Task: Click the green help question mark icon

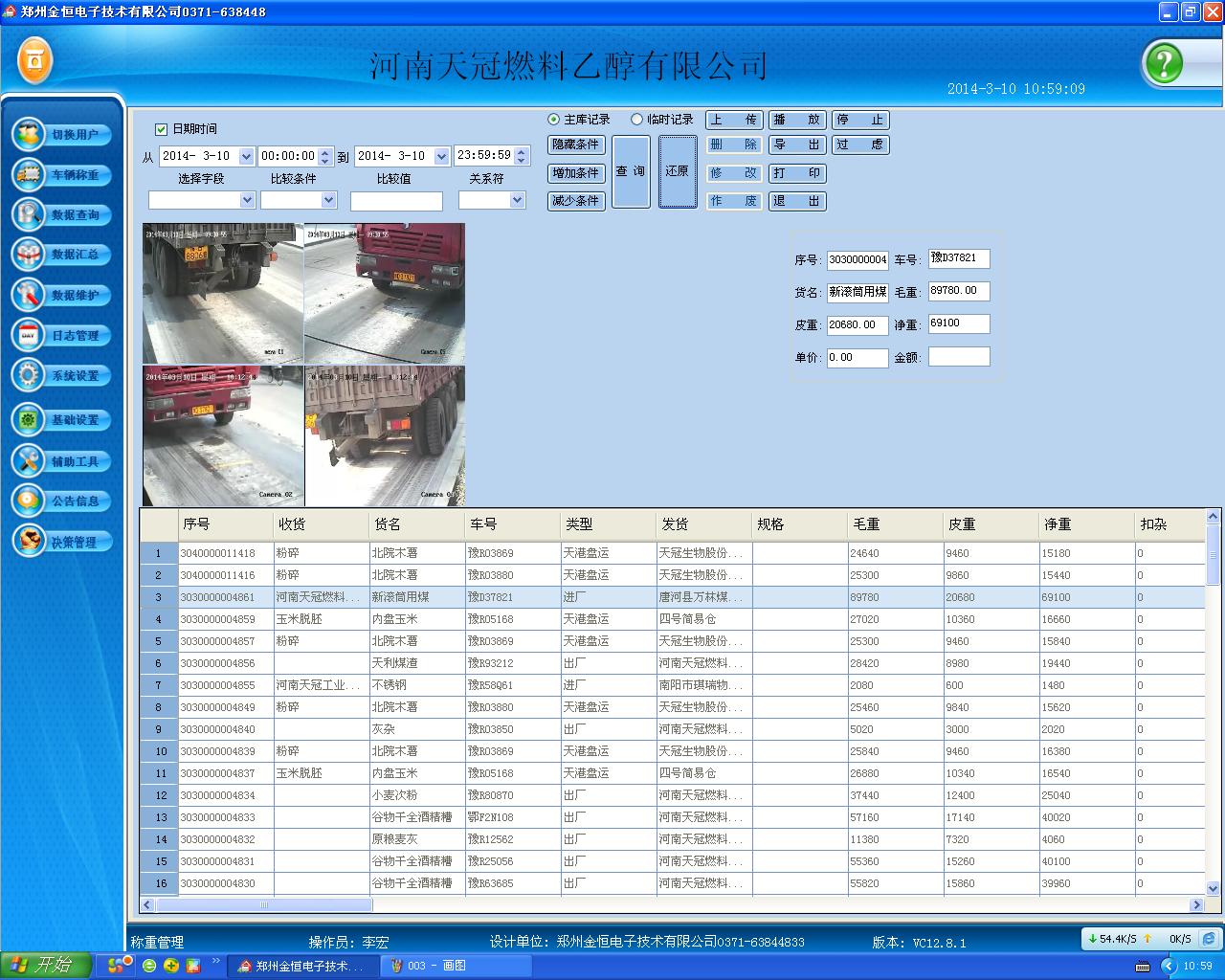Action: pos(1164,64)
